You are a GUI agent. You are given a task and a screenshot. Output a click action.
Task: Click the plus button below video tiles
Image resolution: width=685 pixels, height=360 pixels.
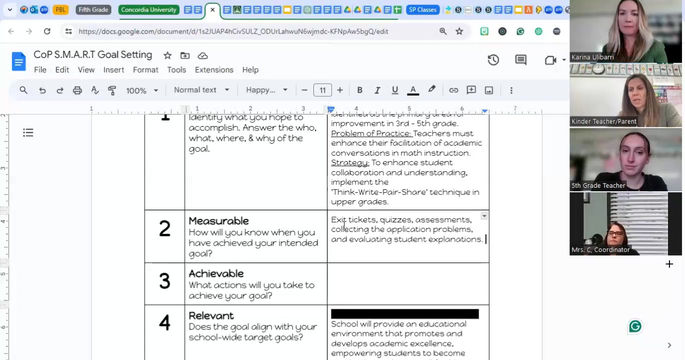[x=669, y=264]
